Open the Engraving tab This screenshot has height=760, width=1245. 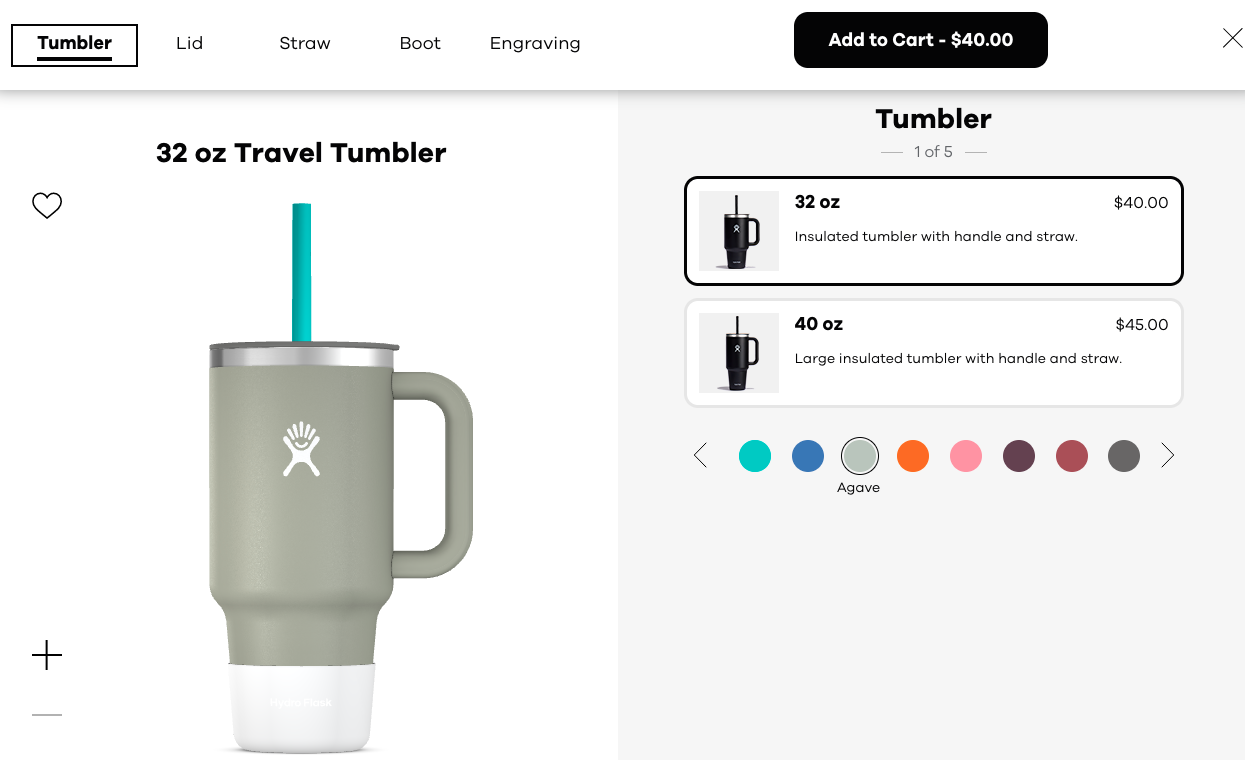click(x=535, y=43)
